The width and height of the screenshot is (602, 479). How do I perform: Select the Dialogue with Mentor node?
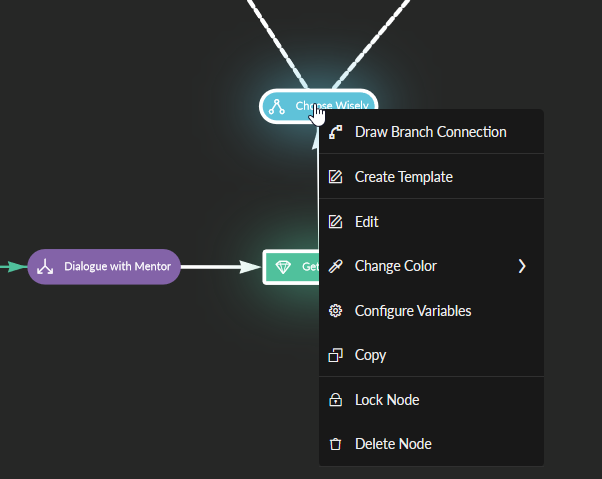pos(104,267)
